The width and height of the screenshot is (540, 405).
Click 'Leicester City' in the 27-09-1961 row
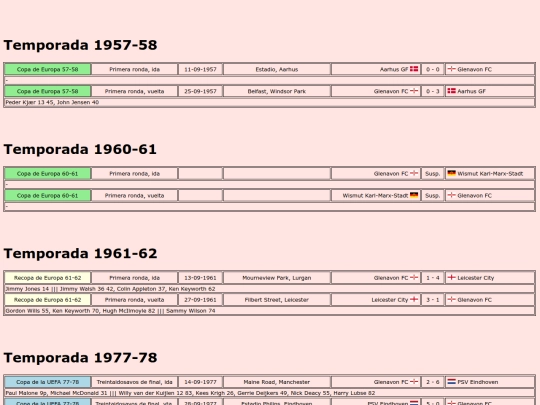[x=390, y=300]
